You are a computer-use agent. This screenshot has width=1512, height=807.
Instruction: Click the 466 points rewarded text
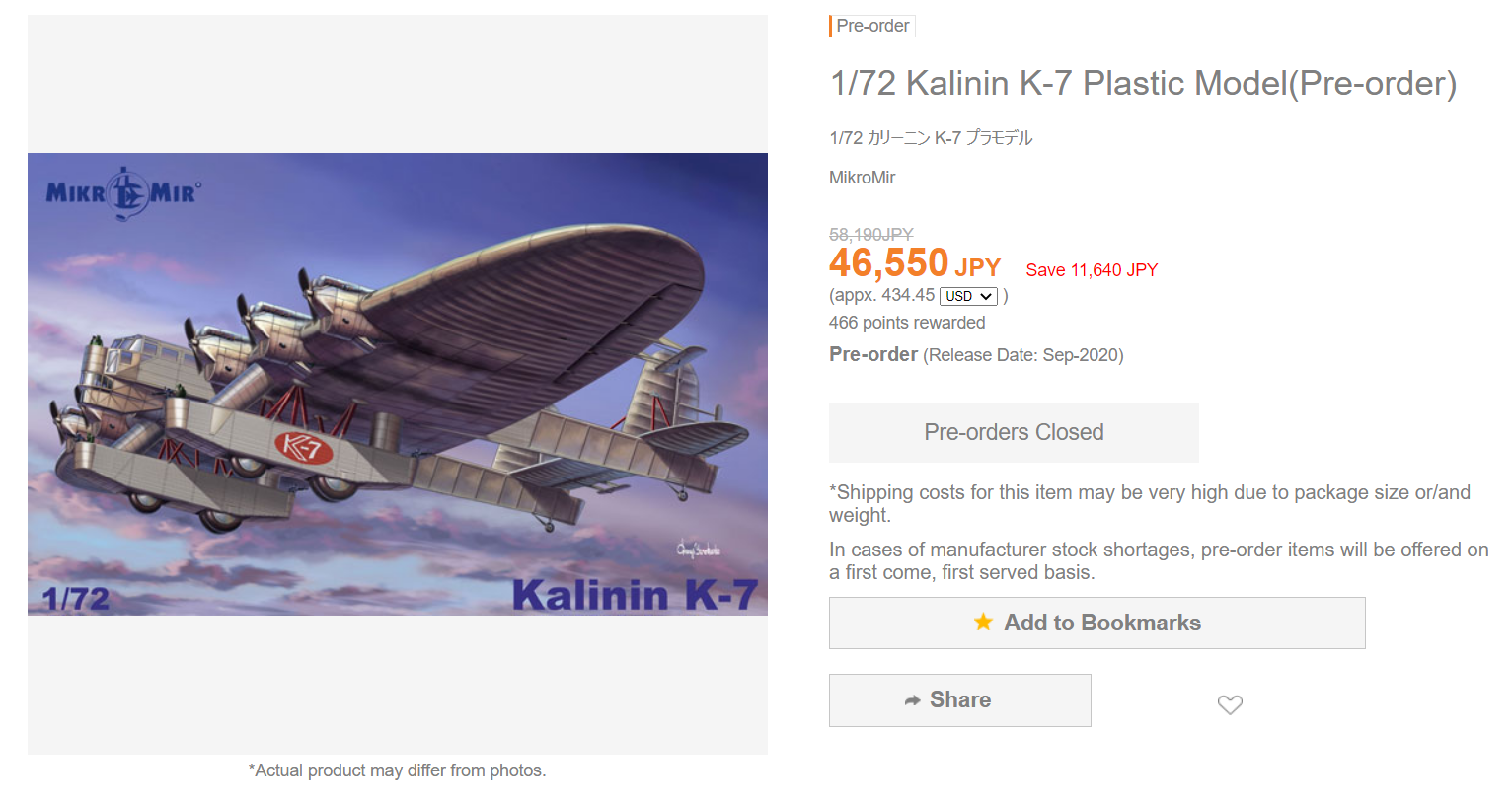906,323
